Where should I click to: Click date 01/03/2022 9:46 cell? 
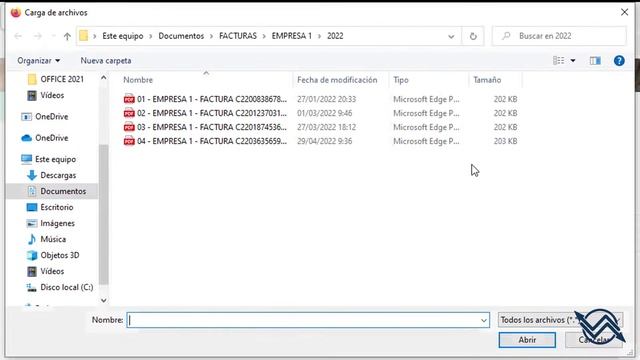pos(324,113)
